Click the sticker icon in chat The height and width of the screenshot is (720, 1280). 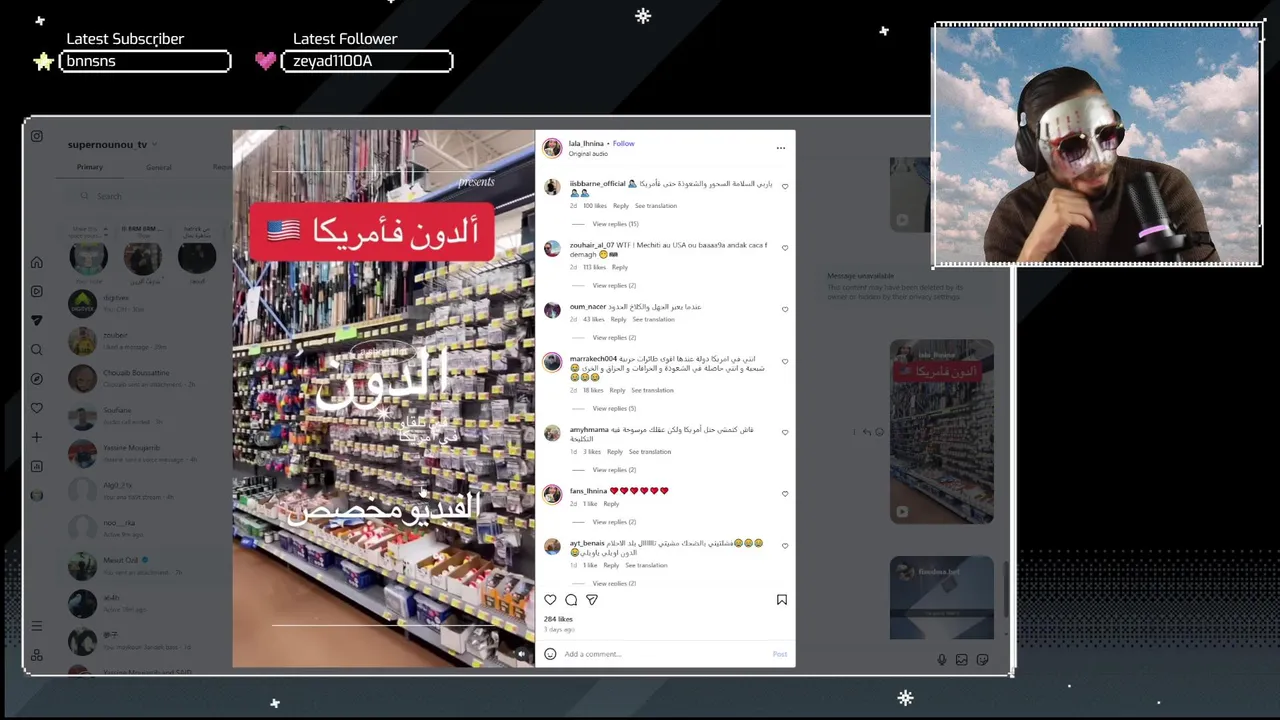tap(983, 659)
